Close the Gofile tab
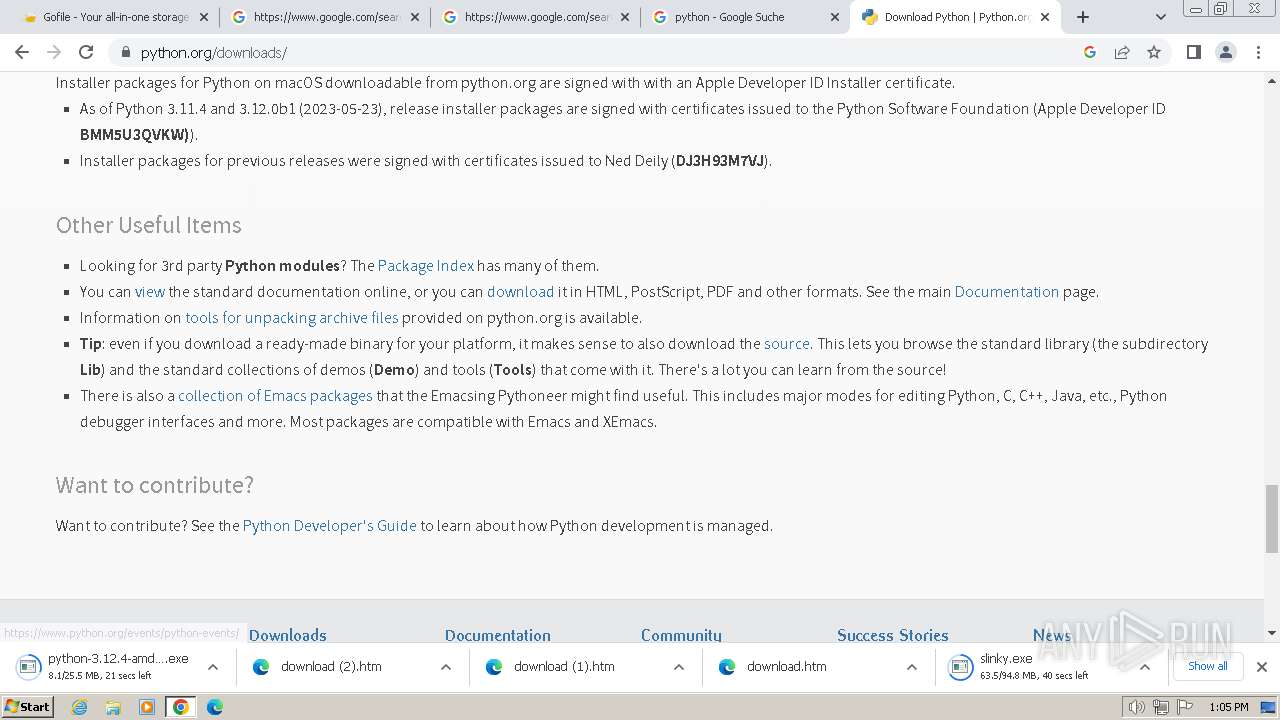1280x720 pixels. pyautogui.click(x=204, y=17)
